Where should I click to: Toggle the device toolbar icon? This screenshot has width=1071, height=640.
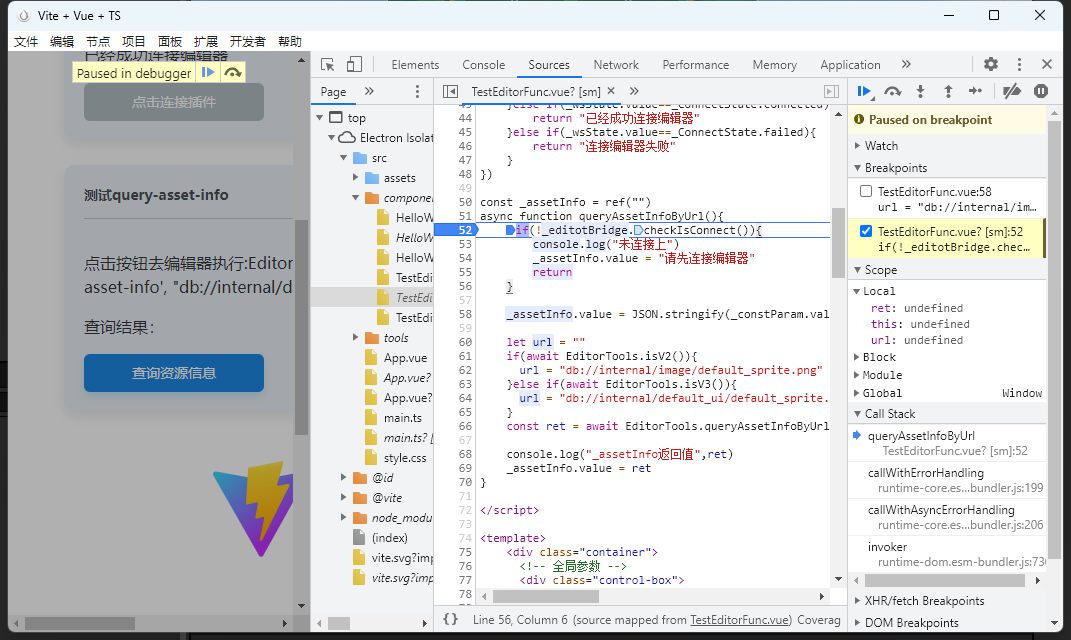(354, 65)
